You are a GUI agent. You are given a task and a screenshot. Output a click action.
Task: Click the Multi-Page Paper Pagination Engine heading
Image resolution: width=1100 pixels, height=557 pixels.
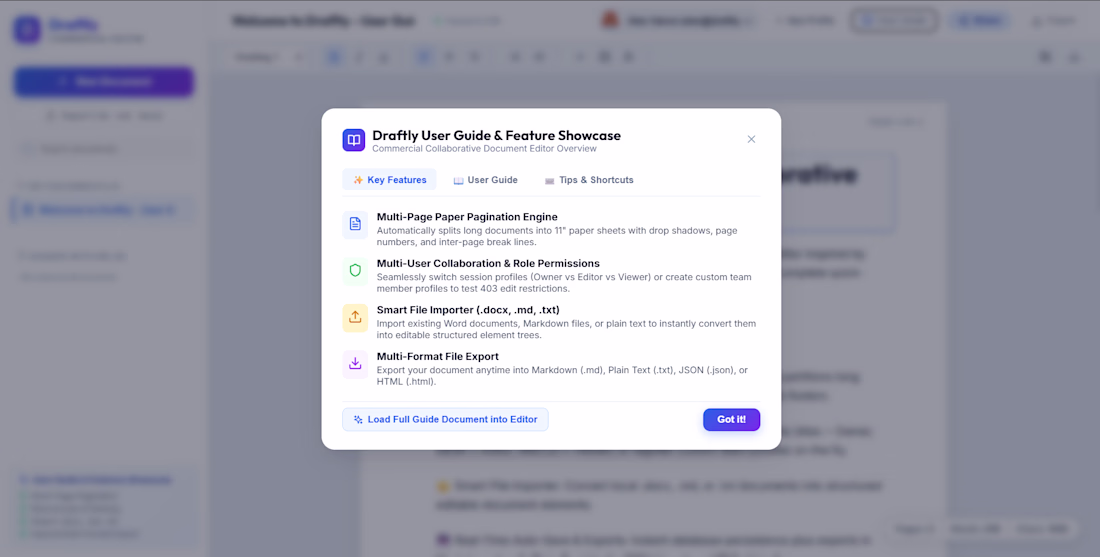[x=467, y=217]
